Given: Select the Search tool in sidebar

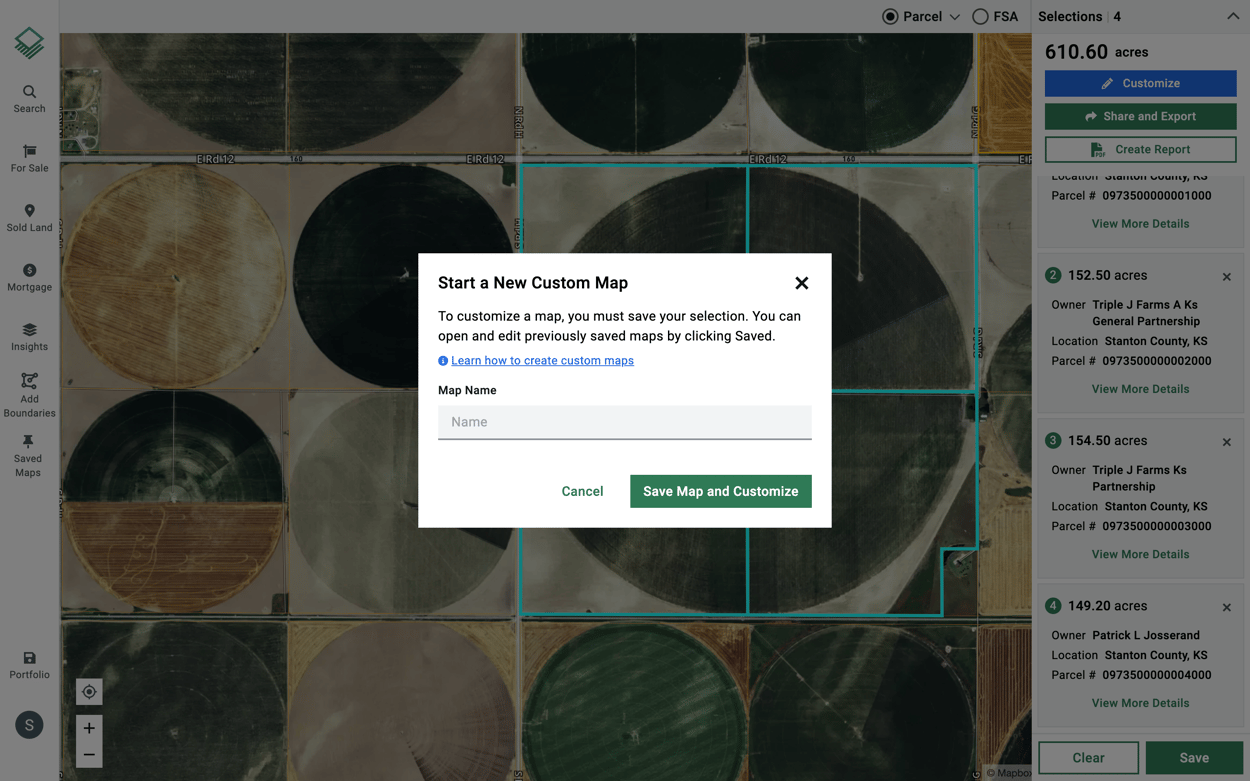Looking at the screenshot, I should coord(29,97).
